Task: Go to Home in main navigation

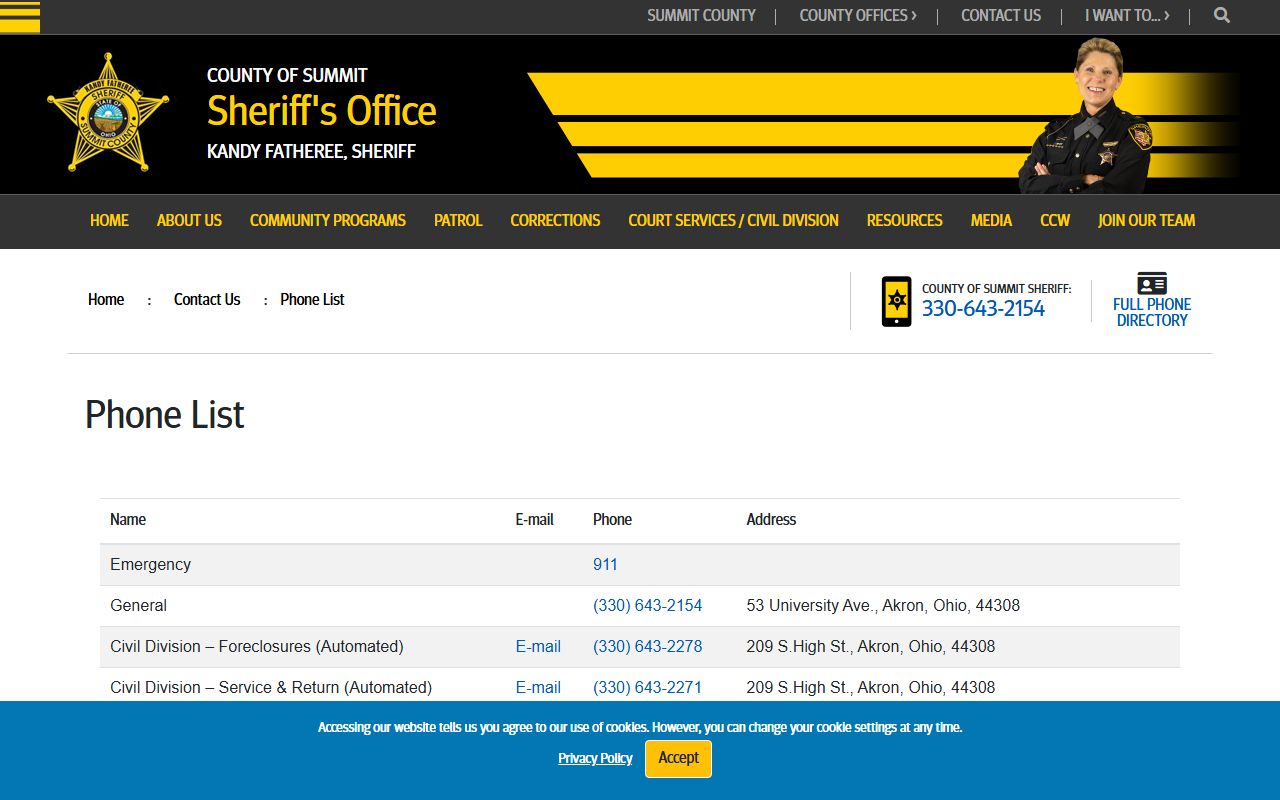Action: tap(109, 220)
